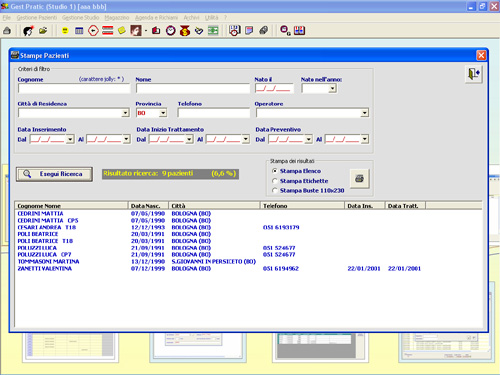Screen dimensions: 500x375
Task: Sort by Data Nasc. column header
Action: click(148, 206)
